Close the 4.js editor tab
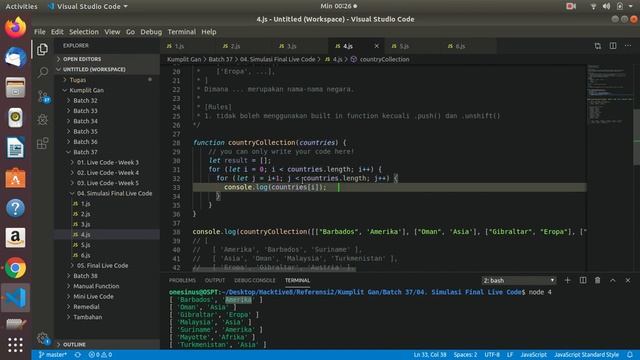 (376, 46)
